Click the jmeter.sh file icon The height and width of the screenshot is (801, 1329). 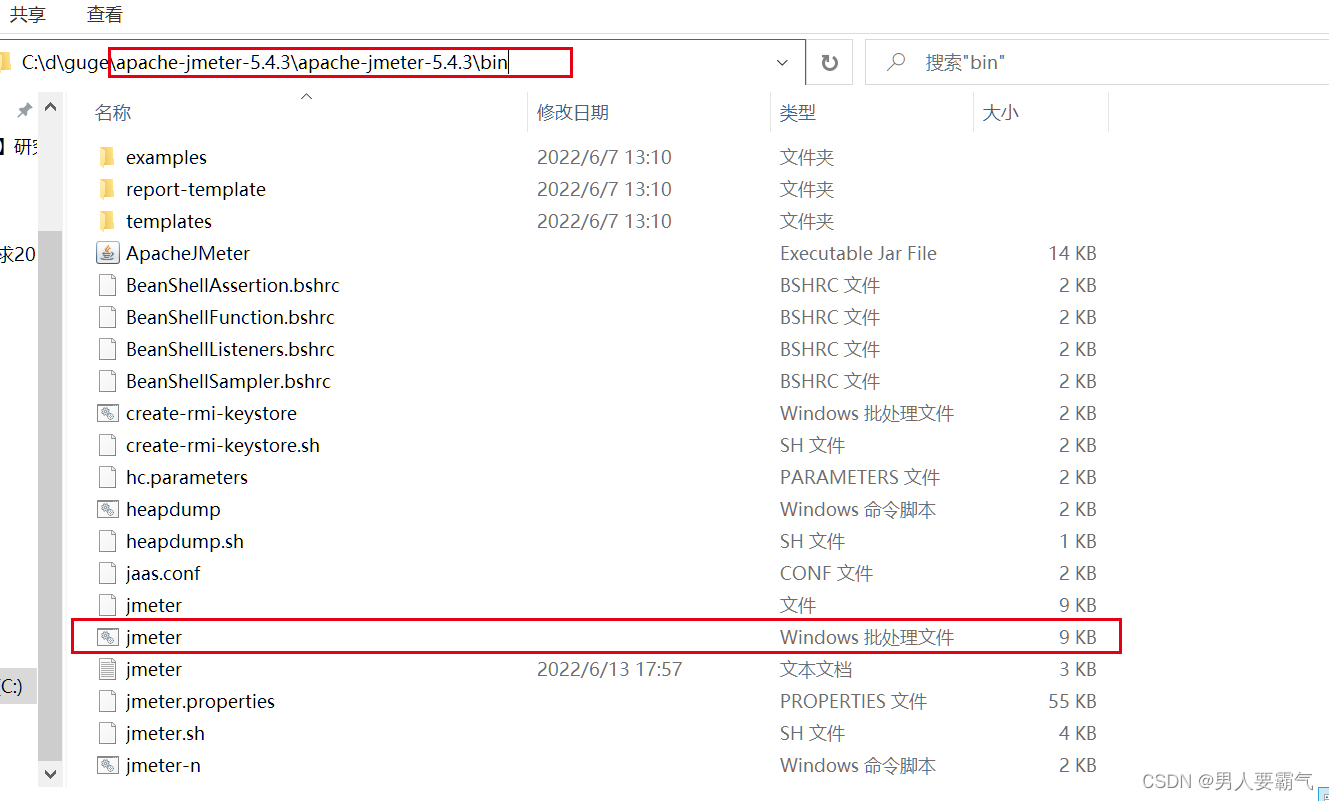pyautogui.click(x=108, y=733)
